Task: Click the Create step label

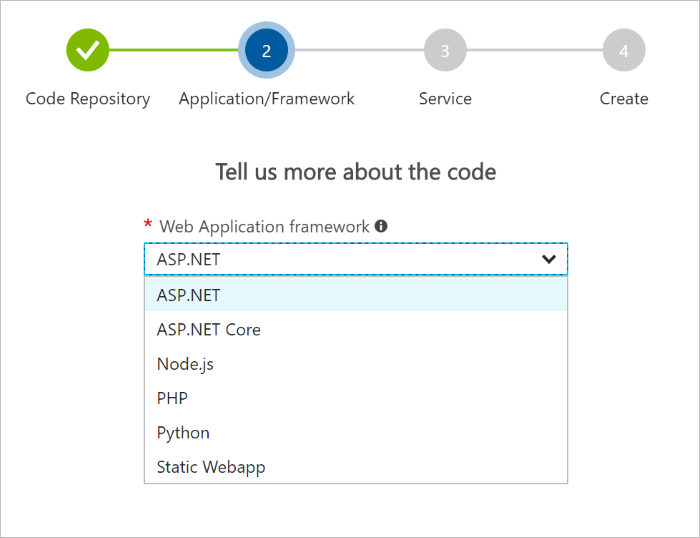Action: pos(624,99)
